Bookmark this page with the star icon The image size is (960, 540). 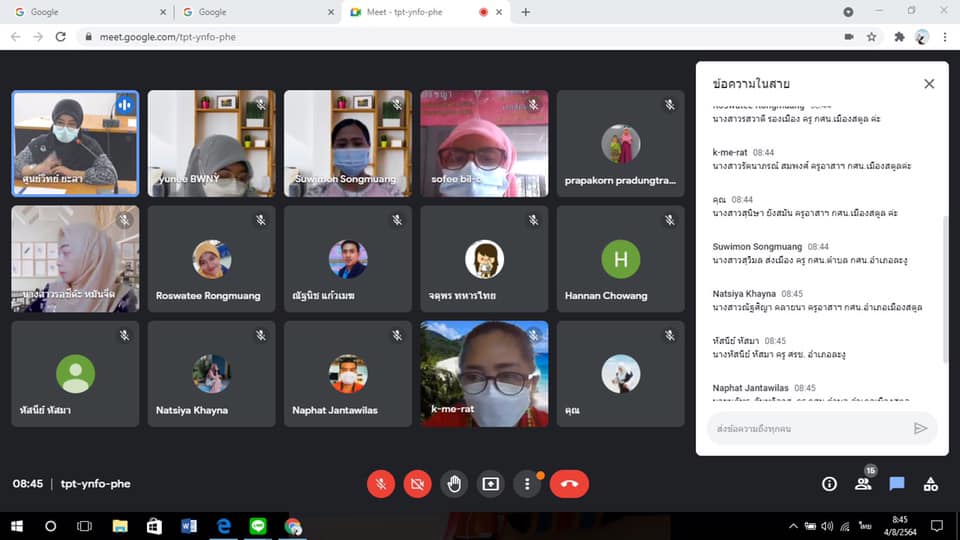pos(871,37)
